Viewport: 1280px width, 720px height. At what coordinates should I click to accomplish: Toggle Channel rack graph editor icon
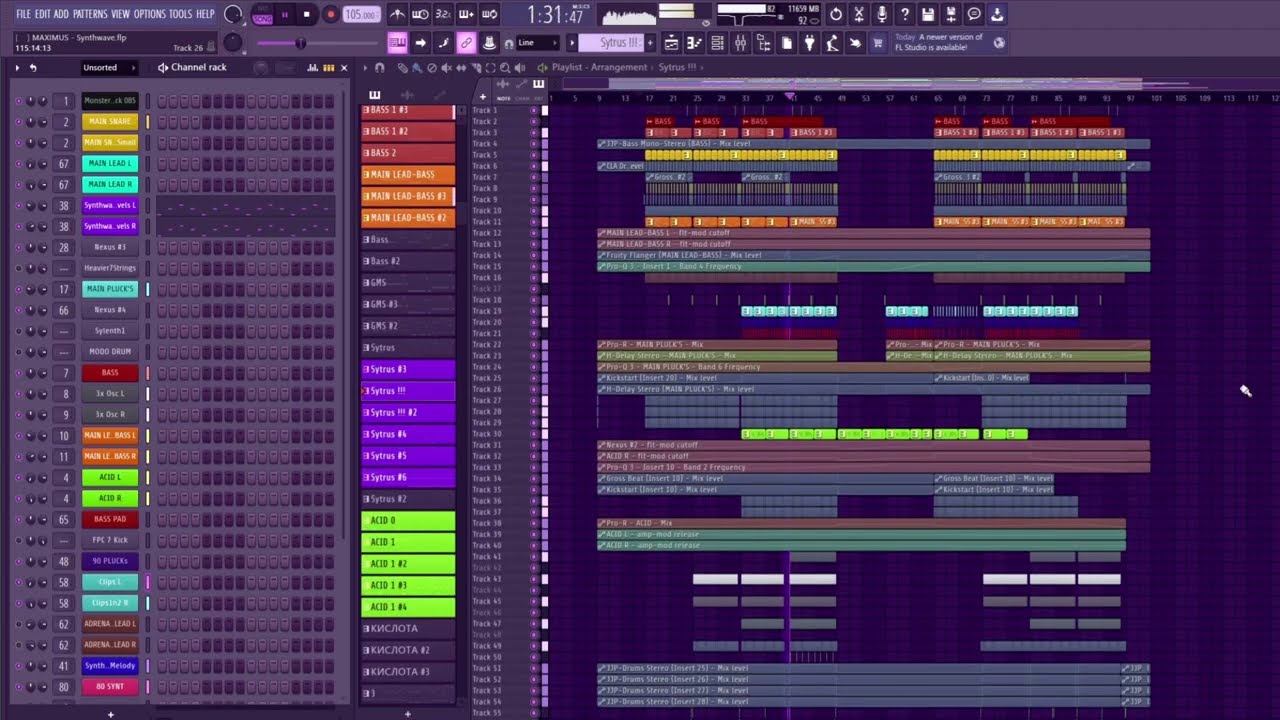pyautogui.click(x=313, y=68)
